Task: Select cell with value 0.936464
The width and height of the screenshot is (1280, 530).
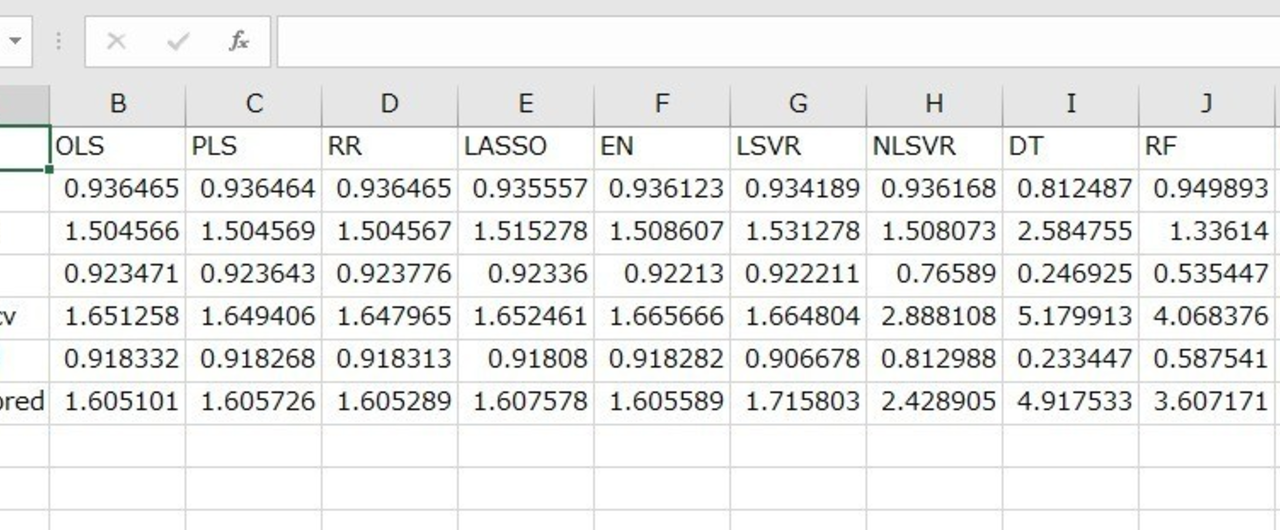Action: tap(254, 189)
